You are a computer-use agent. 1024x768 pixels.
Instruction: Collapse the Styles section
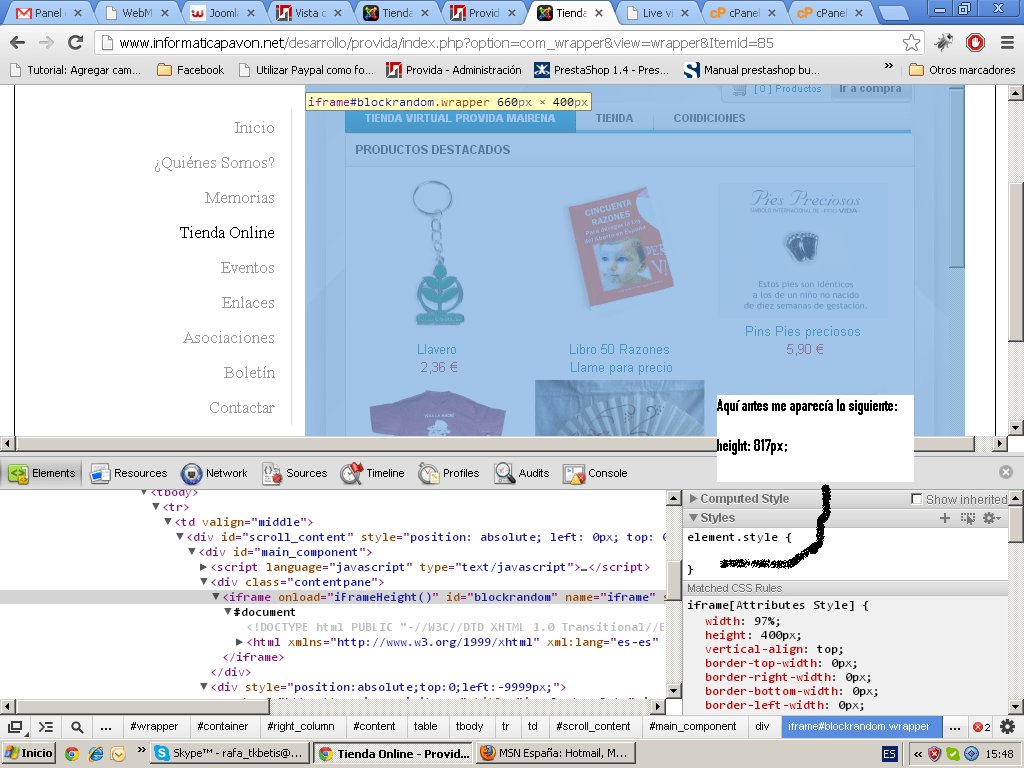tap(694, 518)
